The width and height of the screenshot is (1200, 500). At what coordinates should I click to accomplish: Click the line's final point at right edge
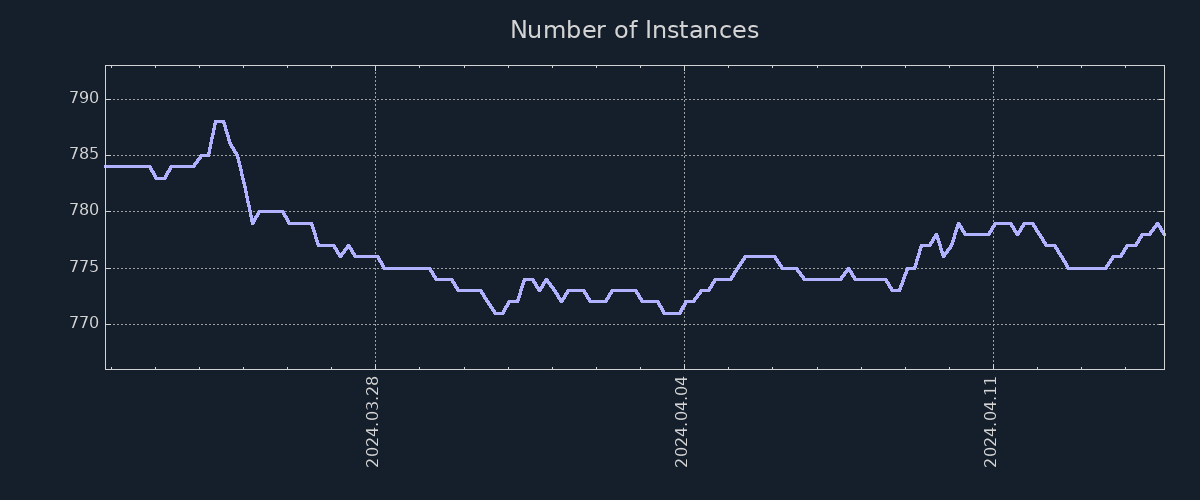click(x=1164, y=234)
